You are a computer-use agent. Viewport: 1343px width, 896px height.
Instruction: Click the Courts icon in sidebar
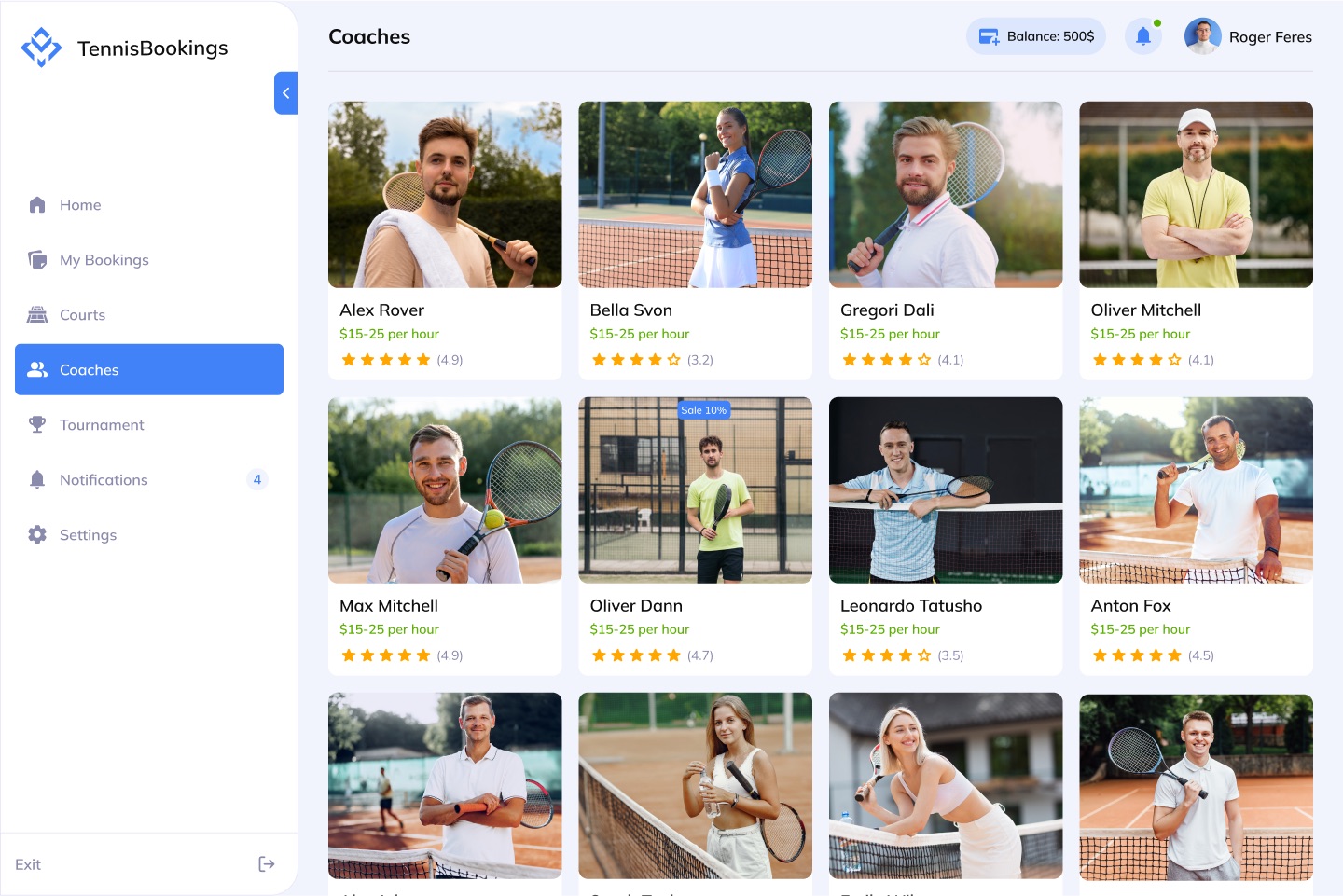[37, 314]
